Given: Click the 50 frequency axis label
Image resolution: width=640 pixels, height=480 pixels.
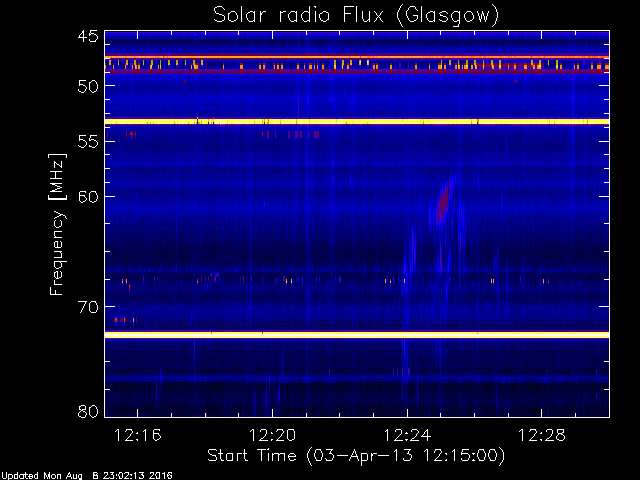Looking at the screenshot, I should (88, 86).
